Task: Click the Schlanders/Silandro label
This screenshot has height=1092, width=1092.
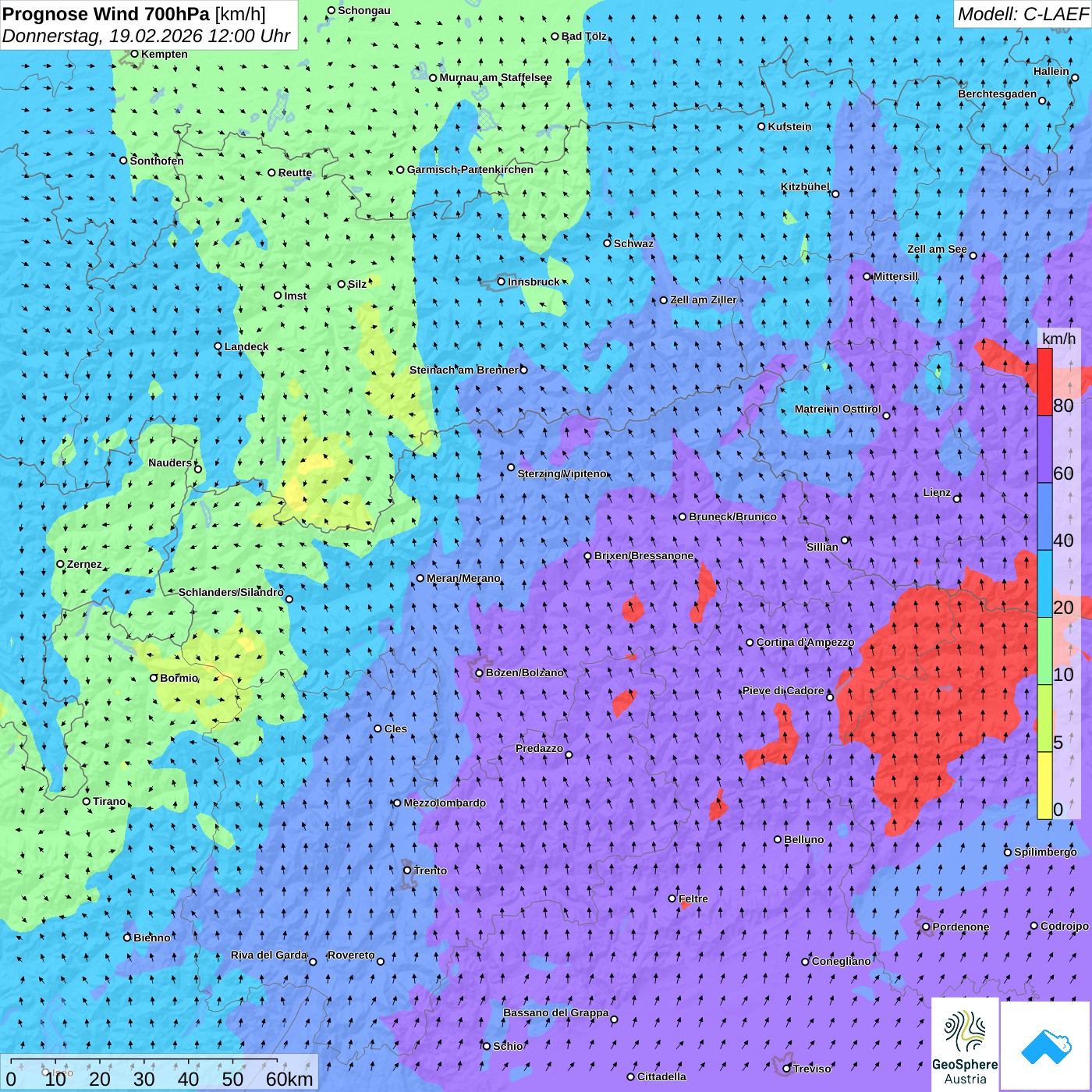Action: (x=231, y=592)
